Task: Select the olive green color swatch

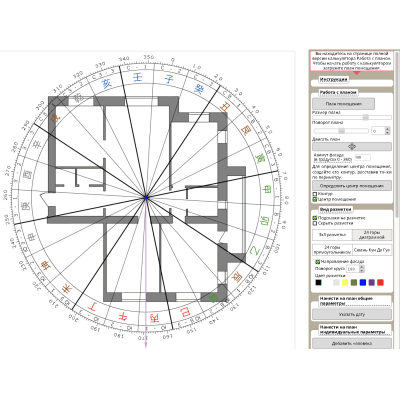Action: click(x=354, y=283)
